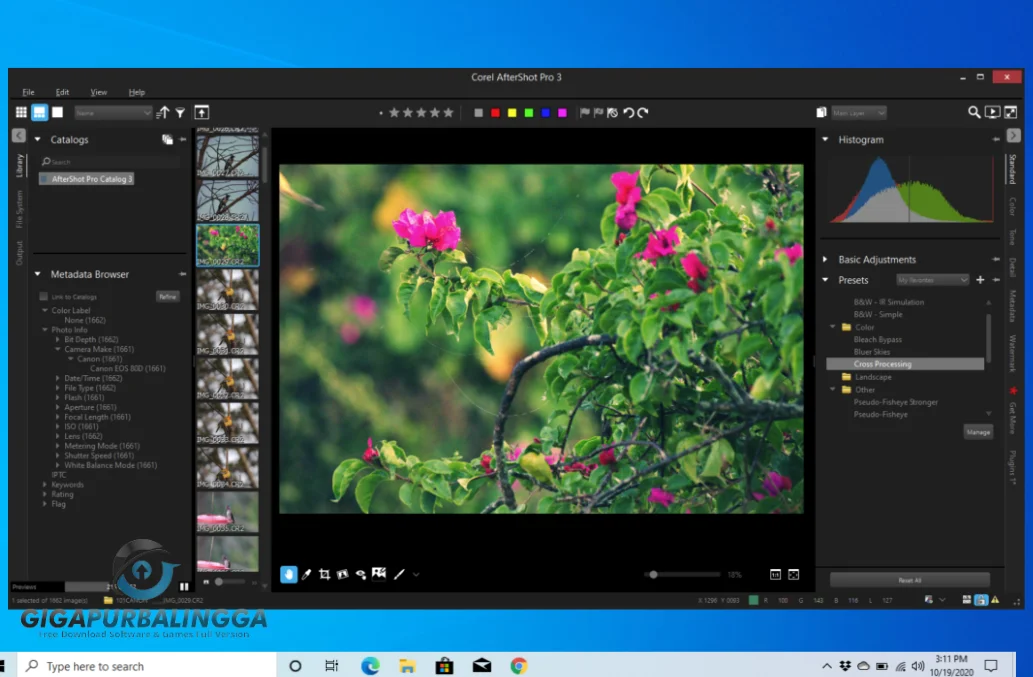
Task: Apply the Bleach Bypass preset
Action: coord(878,340)
